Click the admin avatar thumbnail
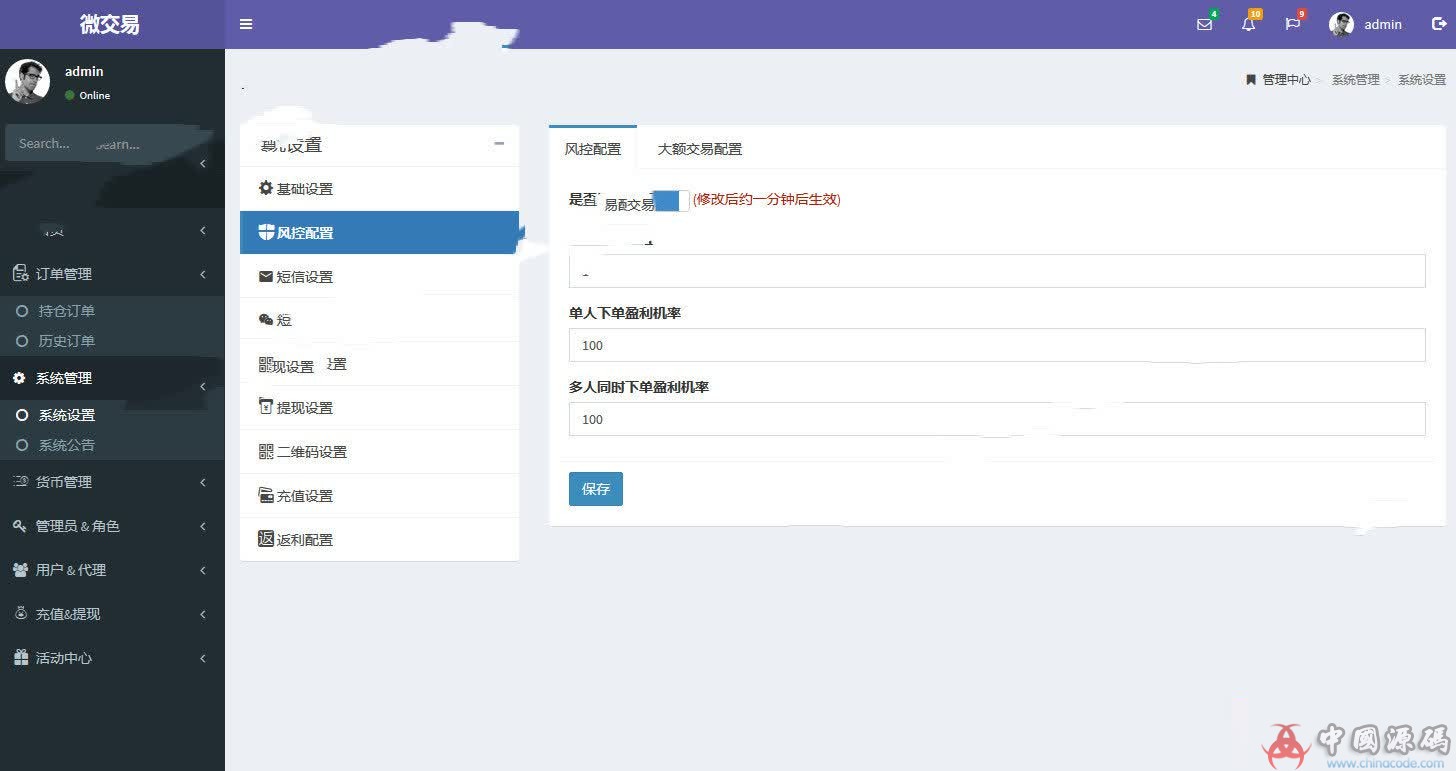 pyautogui.click(x=1340, y=24)
